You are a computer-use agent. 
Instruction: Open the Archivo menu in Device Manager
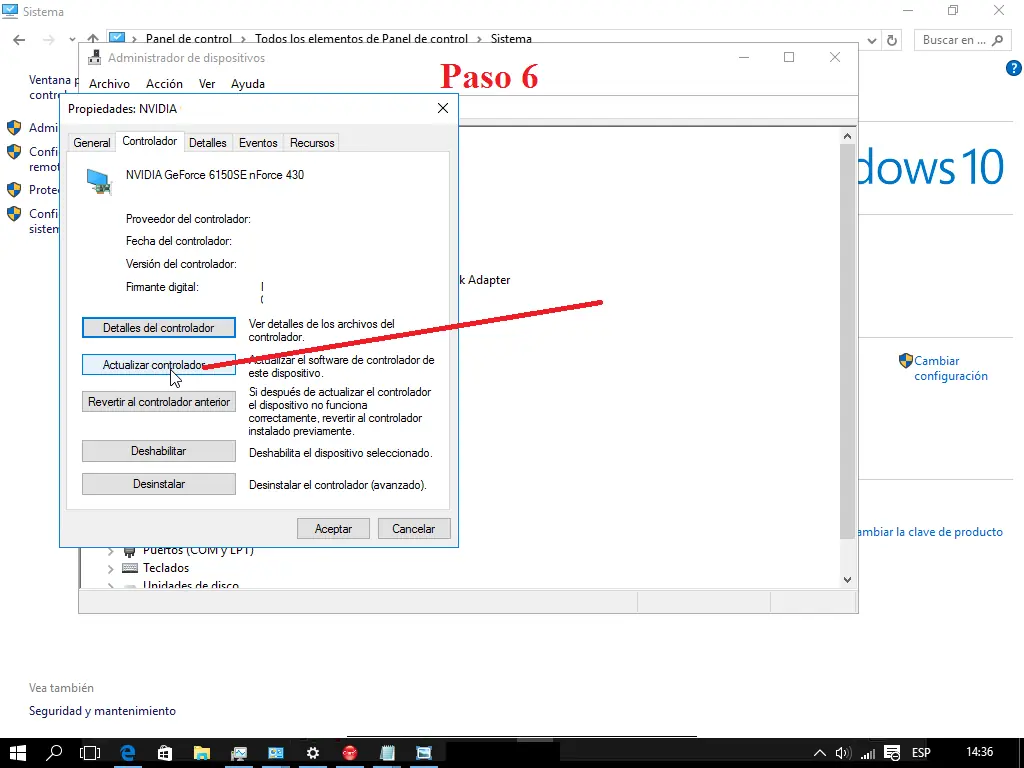(x=109, y=84)
